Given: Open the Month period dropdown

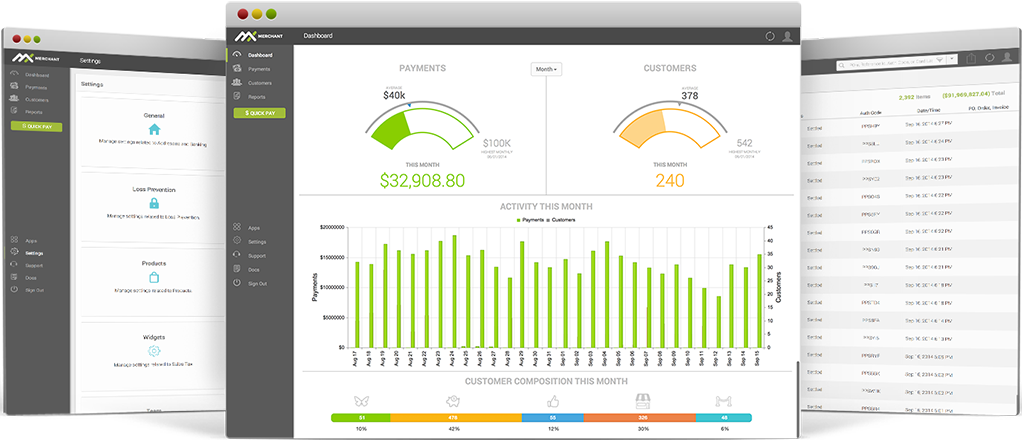Looking at the screenshot, I should coord(546,69).
